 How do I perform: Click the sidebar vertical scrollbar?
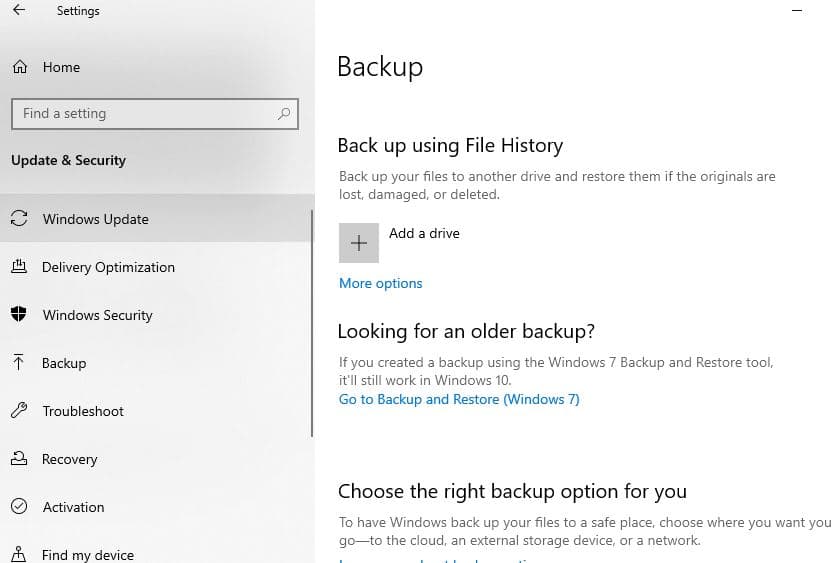[313, 320]
